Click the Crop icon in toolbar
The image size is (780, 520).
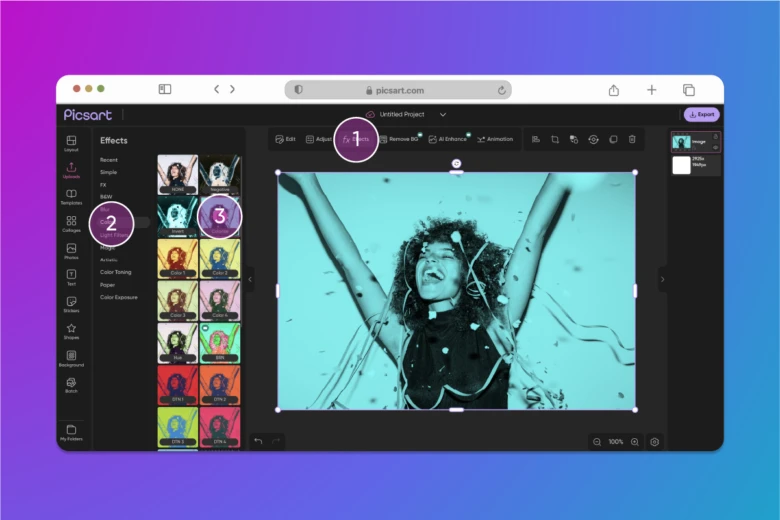555,139
